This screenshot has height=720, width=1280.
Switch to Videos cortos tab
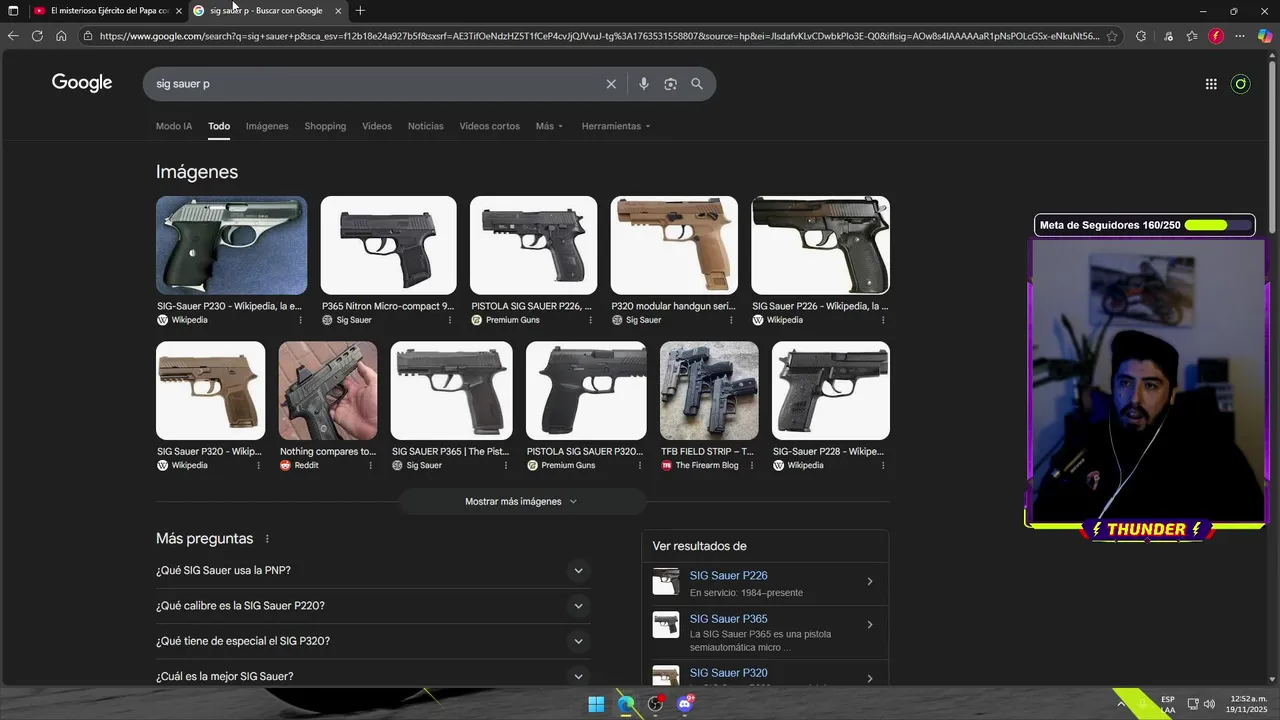(489, 126)
